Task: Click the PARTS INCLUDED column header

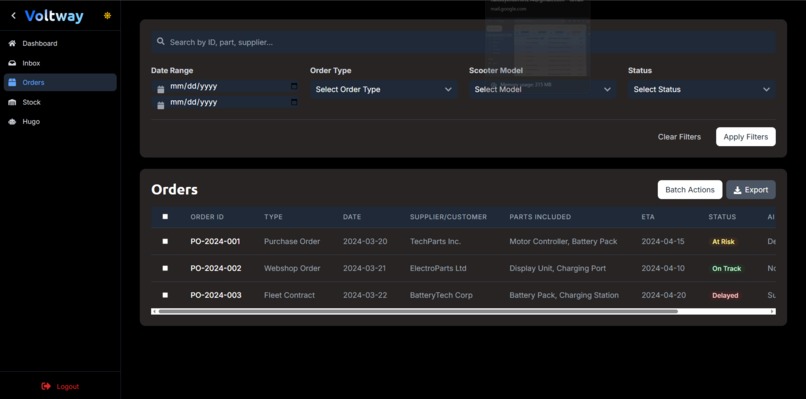Action: pos(540,217)
